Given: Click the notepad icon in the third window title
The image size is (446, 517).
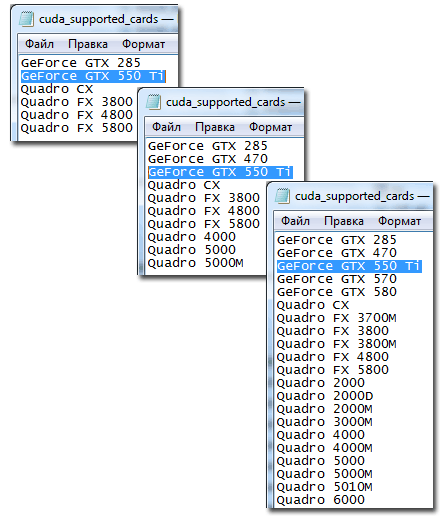Looking at the screenshot, I should (x=282, y=196).
